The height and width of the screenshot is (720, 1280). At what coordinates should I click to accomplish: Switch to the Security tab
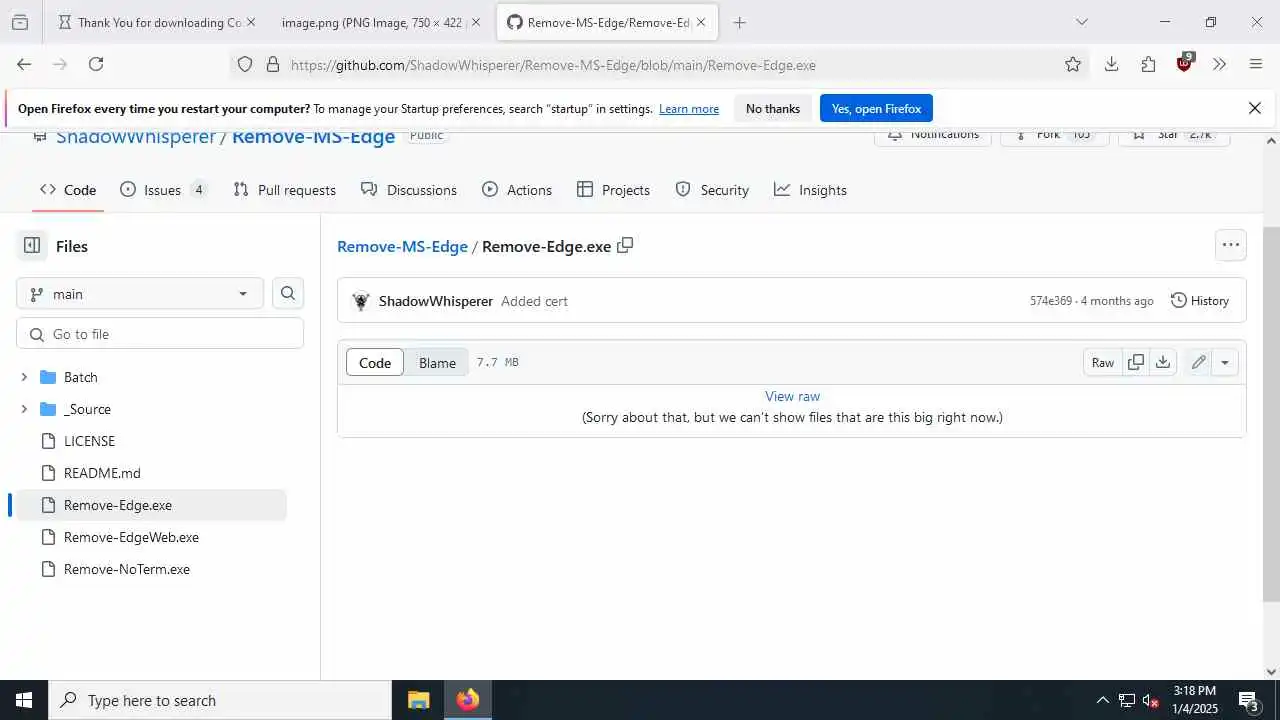[712, 190]
